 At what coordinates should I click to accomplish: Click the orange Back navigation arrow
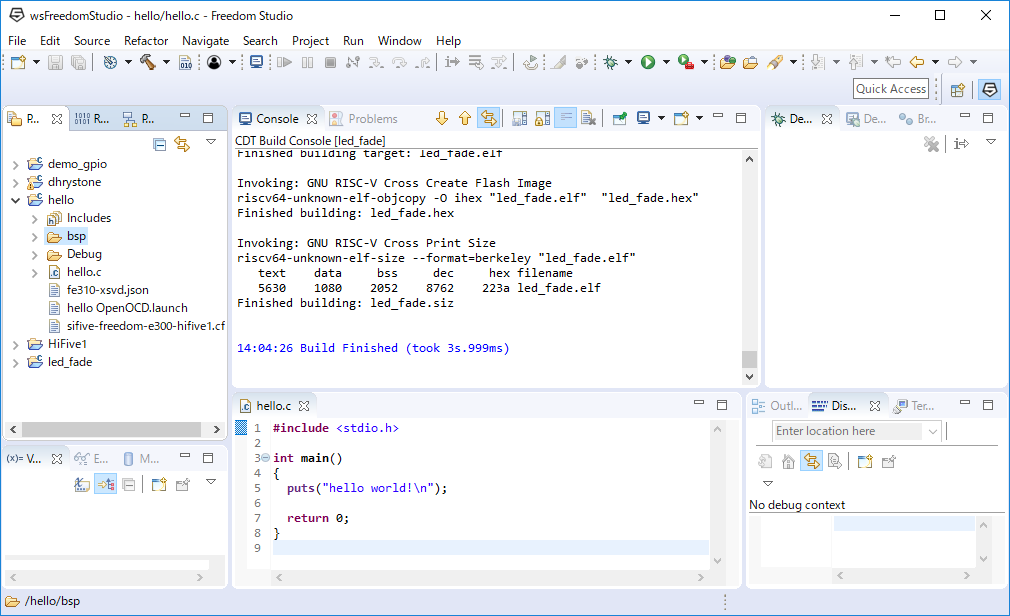point(916,63)
